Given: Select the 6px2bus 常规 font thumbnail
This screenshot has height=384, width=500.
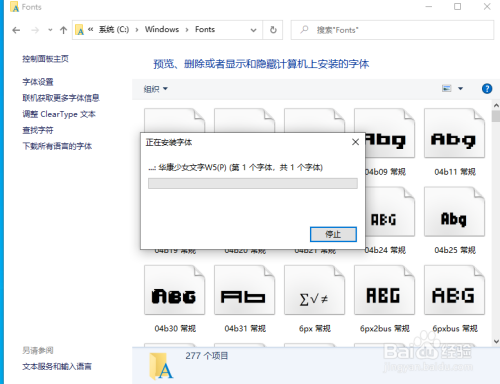Looking at the screenshot, I should pos(385,290).
